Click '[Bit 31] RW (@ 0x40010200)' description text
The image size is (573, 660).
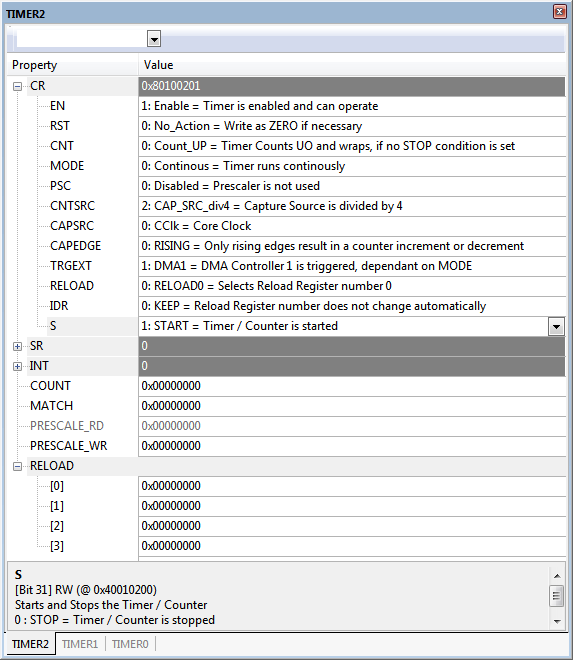[x=86, y=590]
